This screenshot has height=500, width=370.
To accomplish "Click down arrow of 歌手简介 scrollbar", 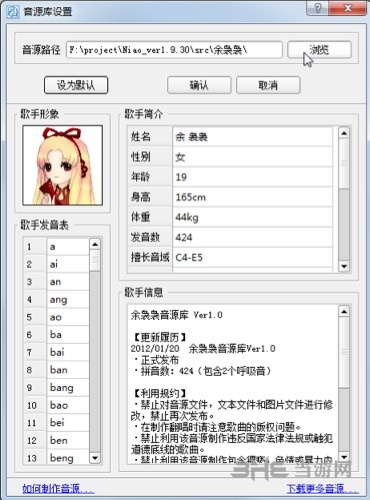I will (344, 266).
